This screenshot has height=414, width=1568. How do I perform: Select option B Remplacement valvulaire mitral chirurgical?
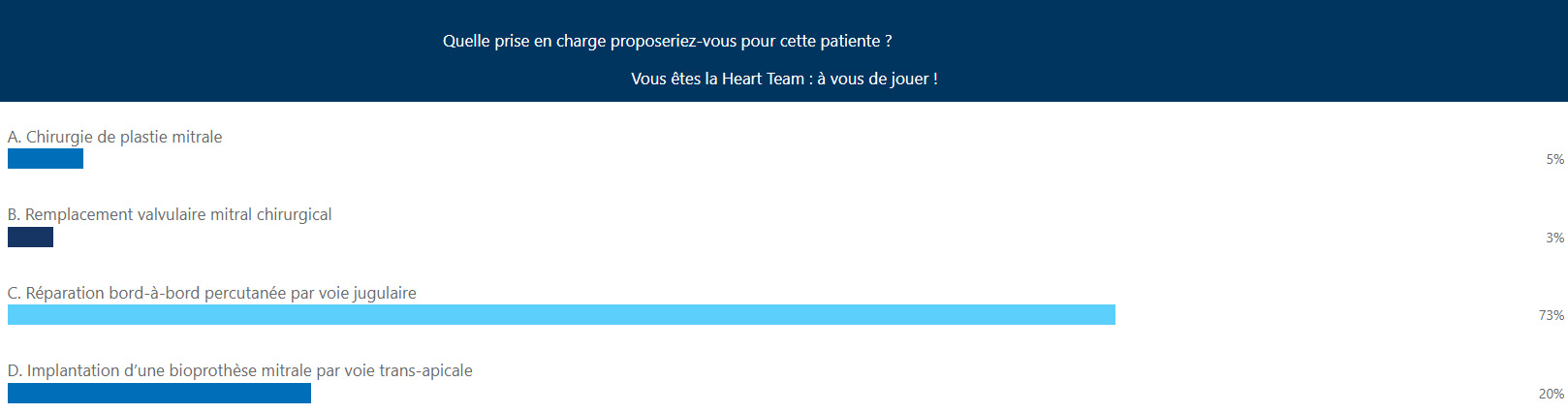tap(170, 214)
